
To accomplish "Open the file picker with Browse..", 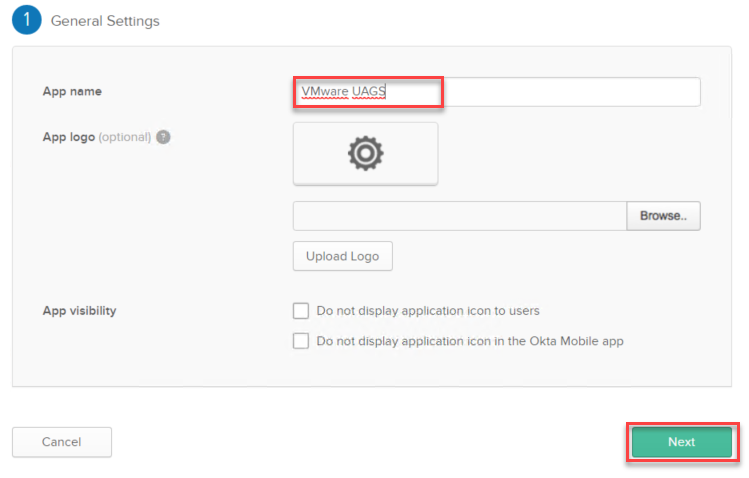I will click(x=663, y=216).
